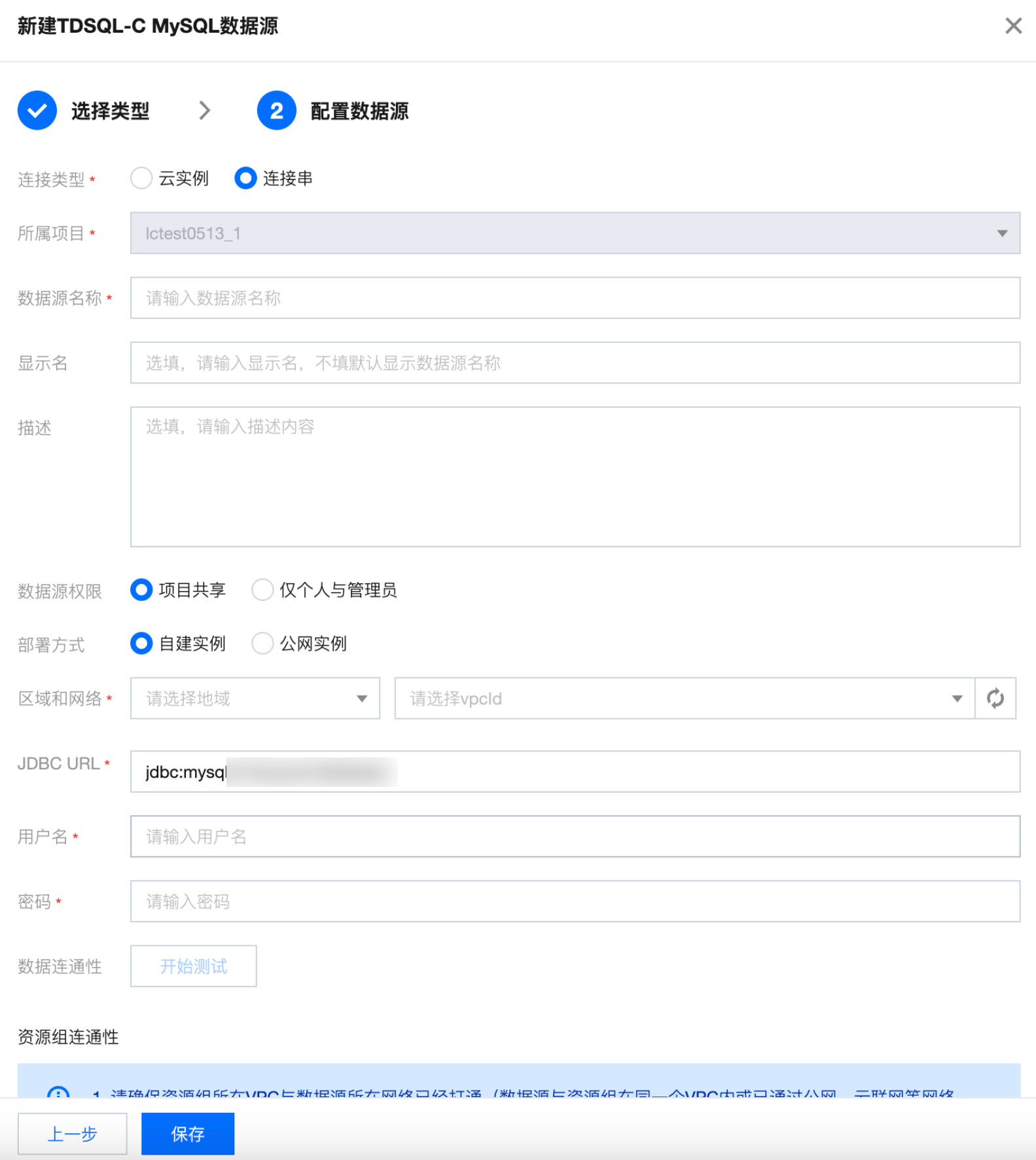This screenshot has height=1160, width=1036.
Task: Click the dialog title 新建TDSQL-C MySQL数据源
Action: point(148,26)
